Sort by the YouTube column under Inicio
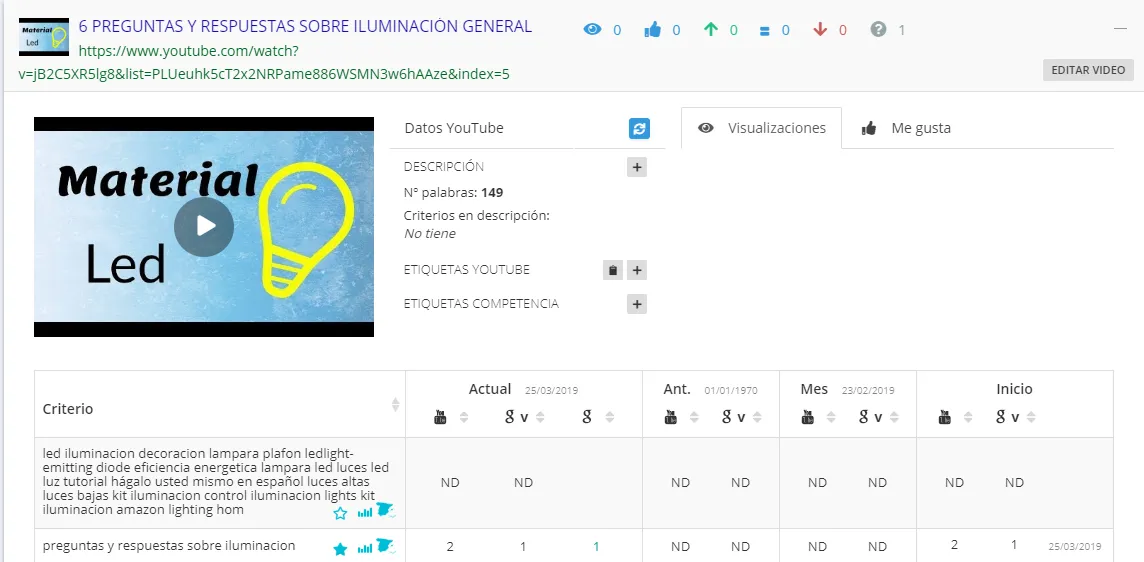 tap(967, 417)
